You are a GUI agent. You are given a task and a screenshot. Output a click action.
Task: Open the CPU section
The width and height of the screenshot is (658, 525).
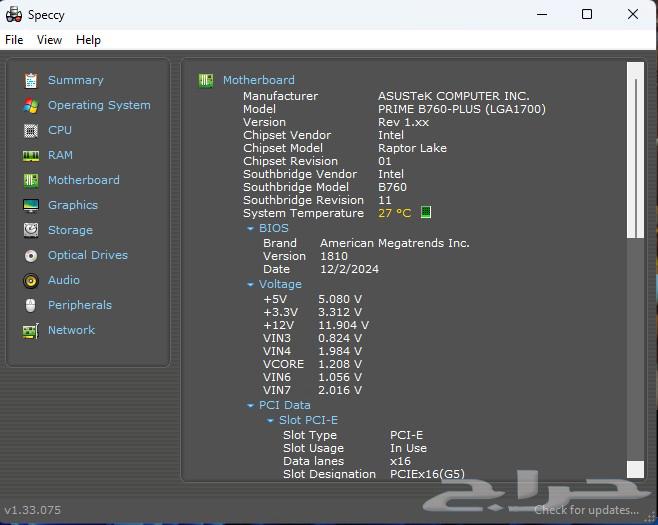(60, 130)
